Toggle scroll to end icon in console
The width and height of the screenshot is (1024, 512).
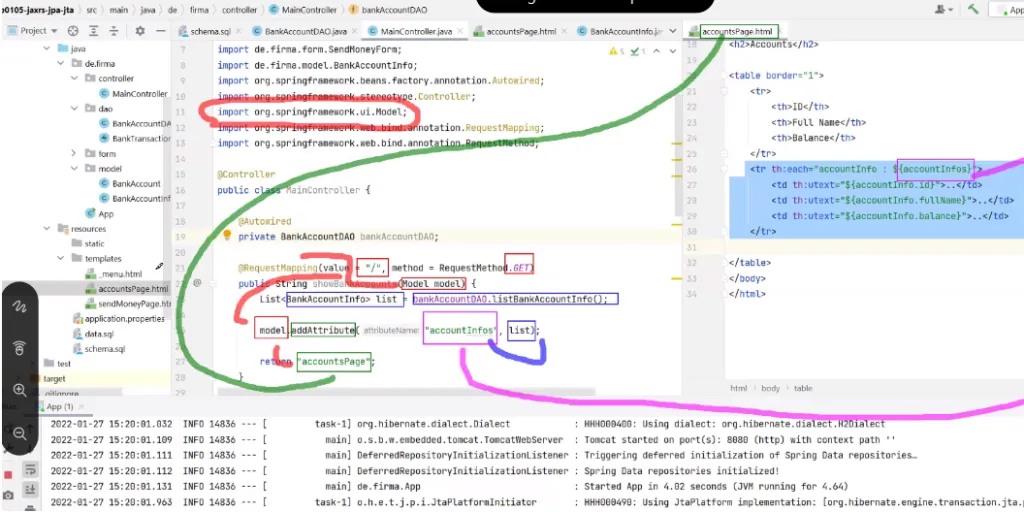click(30, 489)
